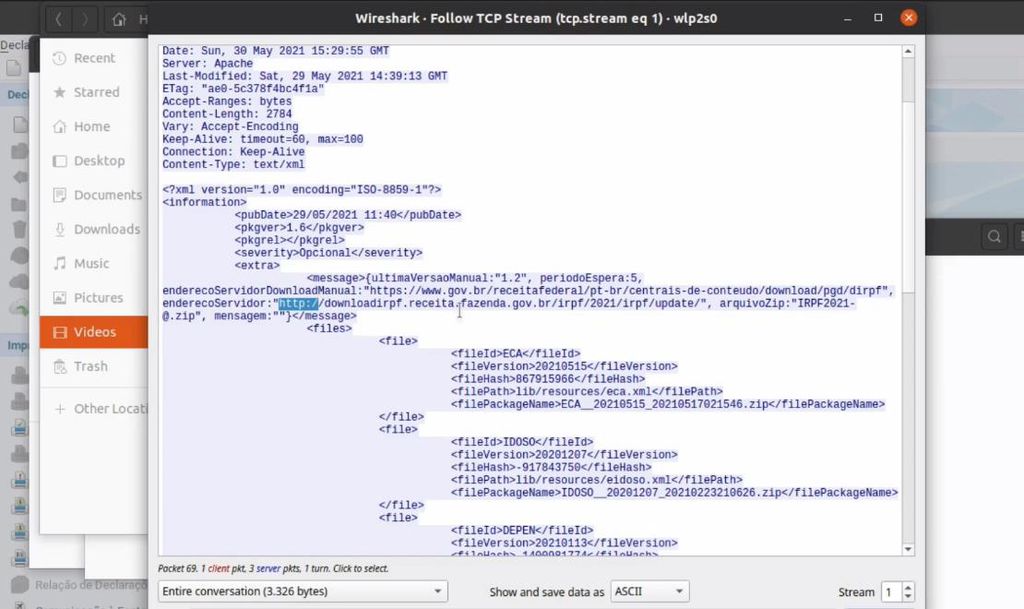This screenshot has height=609, width=1024.
Task: Go to Home in the file manager sidebar
Action: click(x=94, y=127)
